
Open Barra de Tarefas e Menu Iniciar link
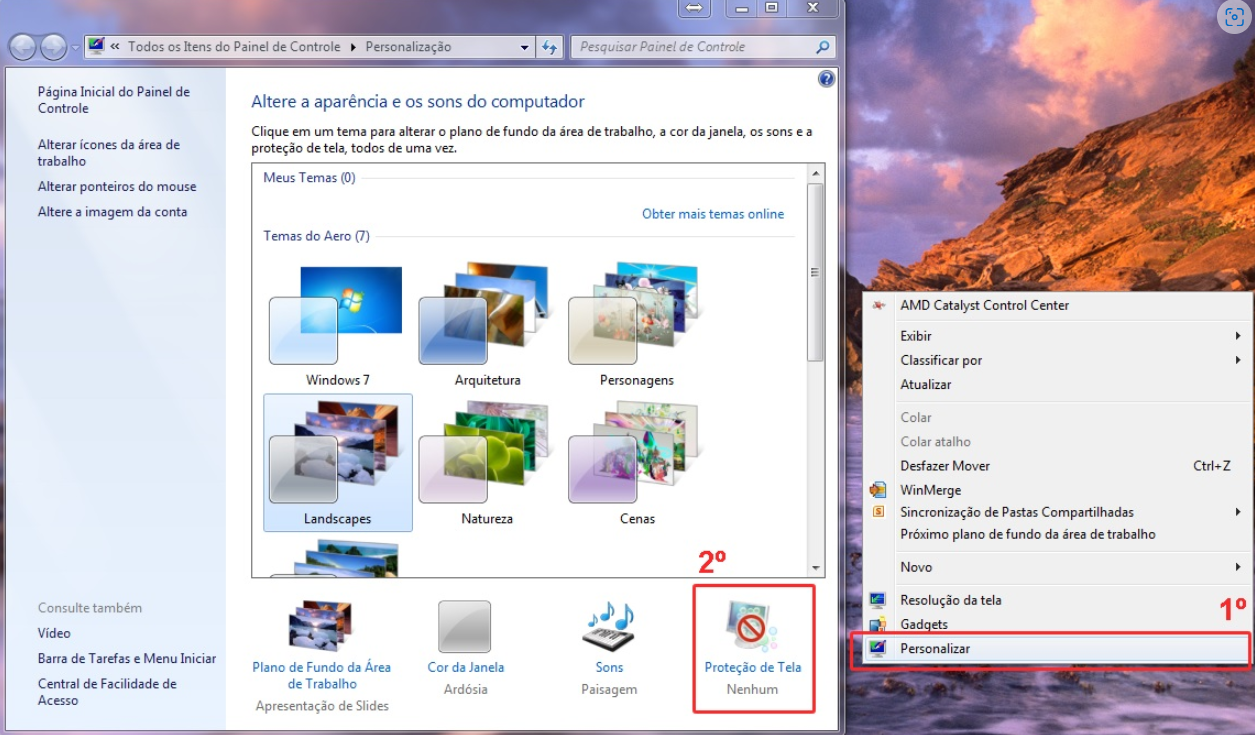coord(127,659)
